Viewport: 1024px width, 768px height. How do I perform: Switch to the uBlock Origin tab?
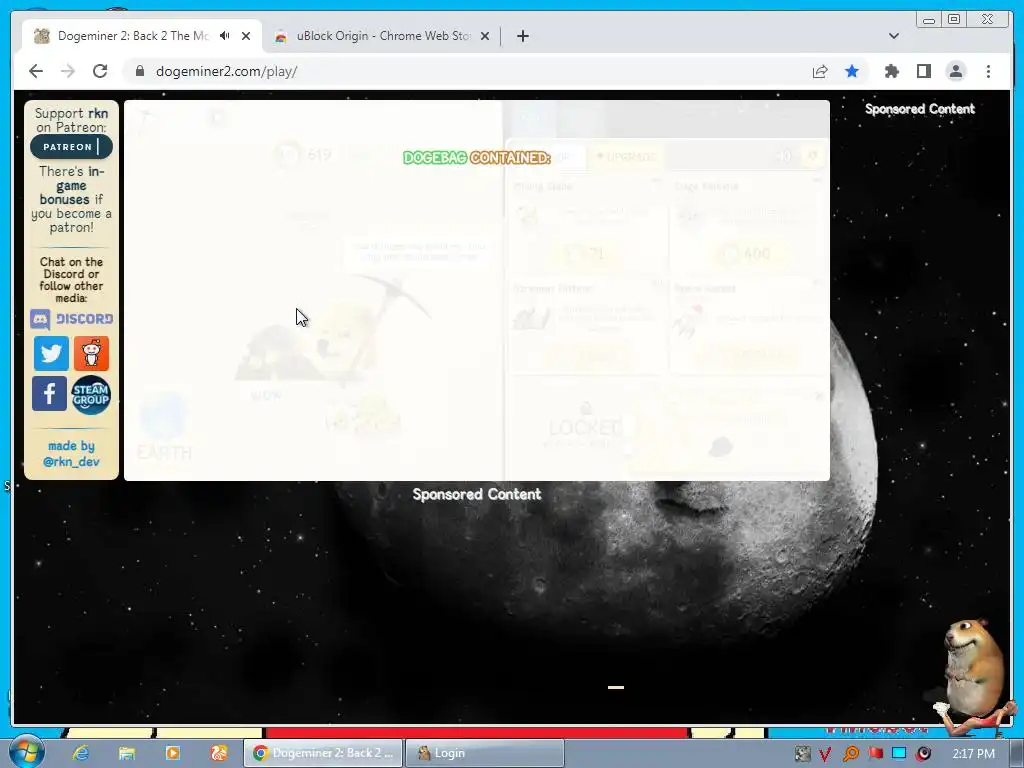382,36
